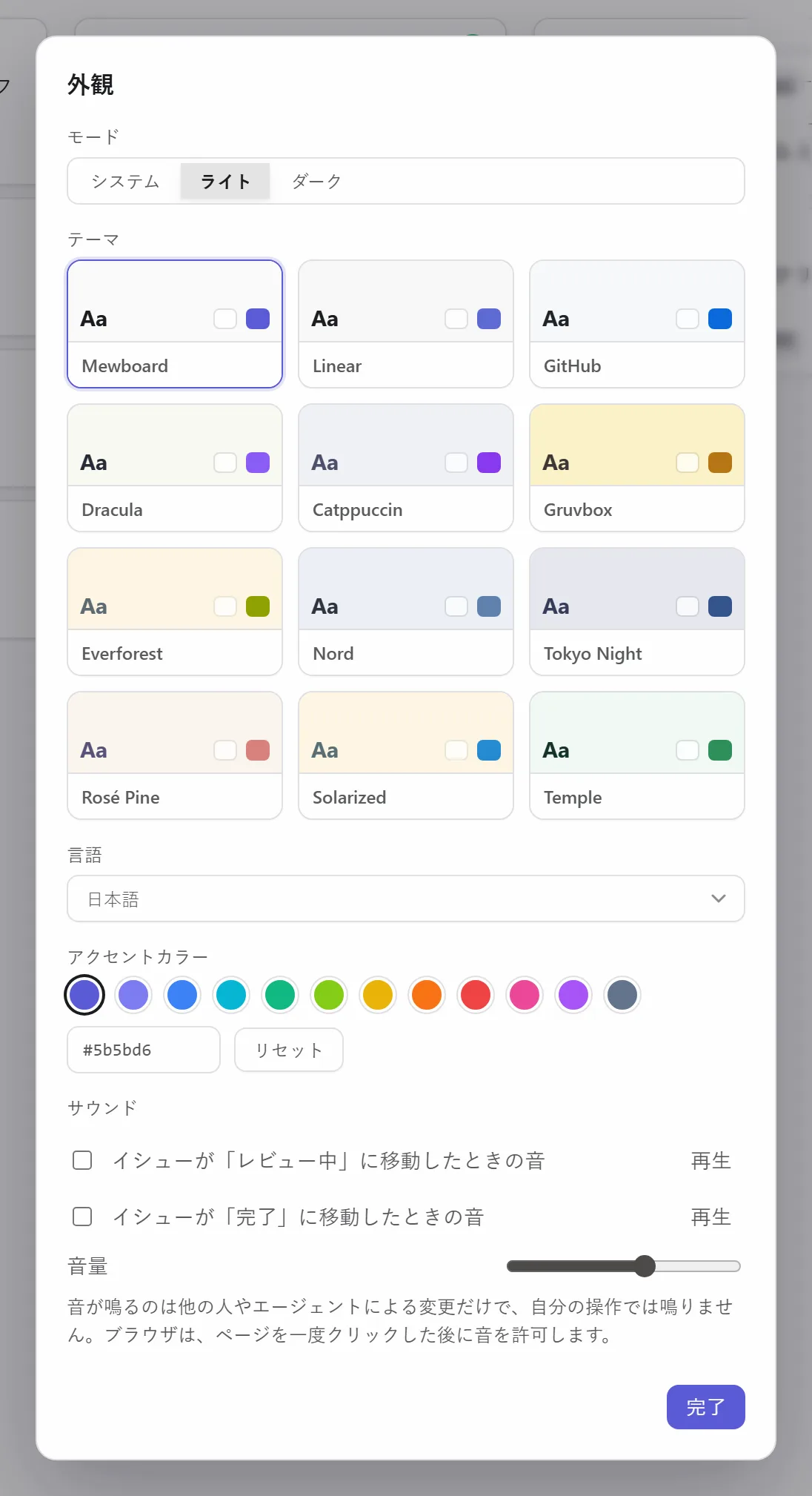Apply the Rosé Pine theme
Image resolution: width=812 pixels, height=1496 pixels.
175,755
